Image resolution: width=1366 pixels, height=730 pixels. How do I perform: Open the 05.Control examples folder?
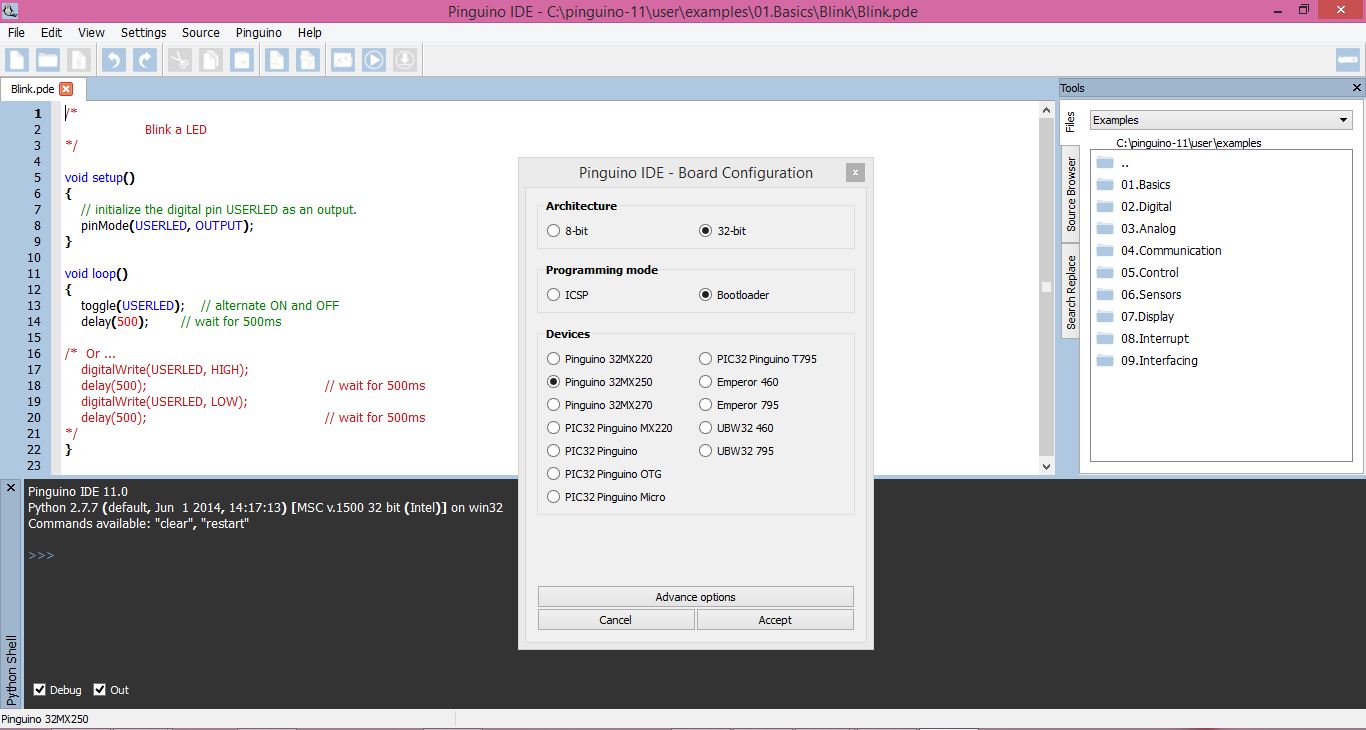coord(1138,273)
